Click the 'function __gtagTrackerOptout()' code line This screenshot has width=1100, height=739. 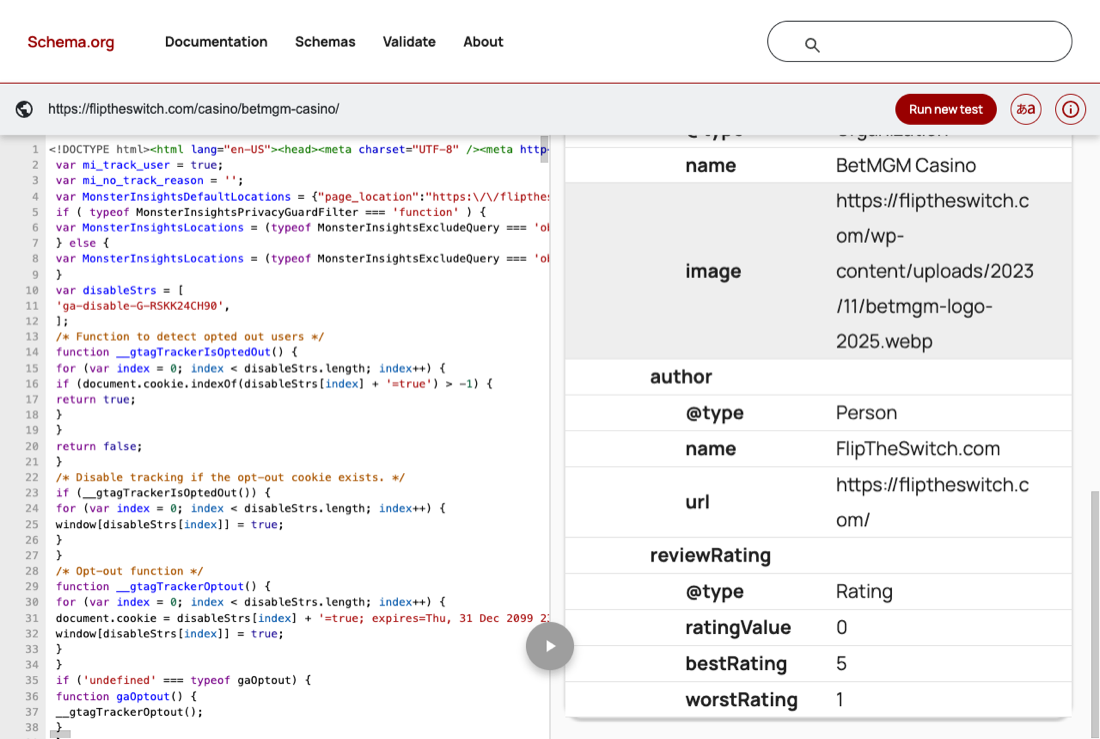[x=163, y=587]
